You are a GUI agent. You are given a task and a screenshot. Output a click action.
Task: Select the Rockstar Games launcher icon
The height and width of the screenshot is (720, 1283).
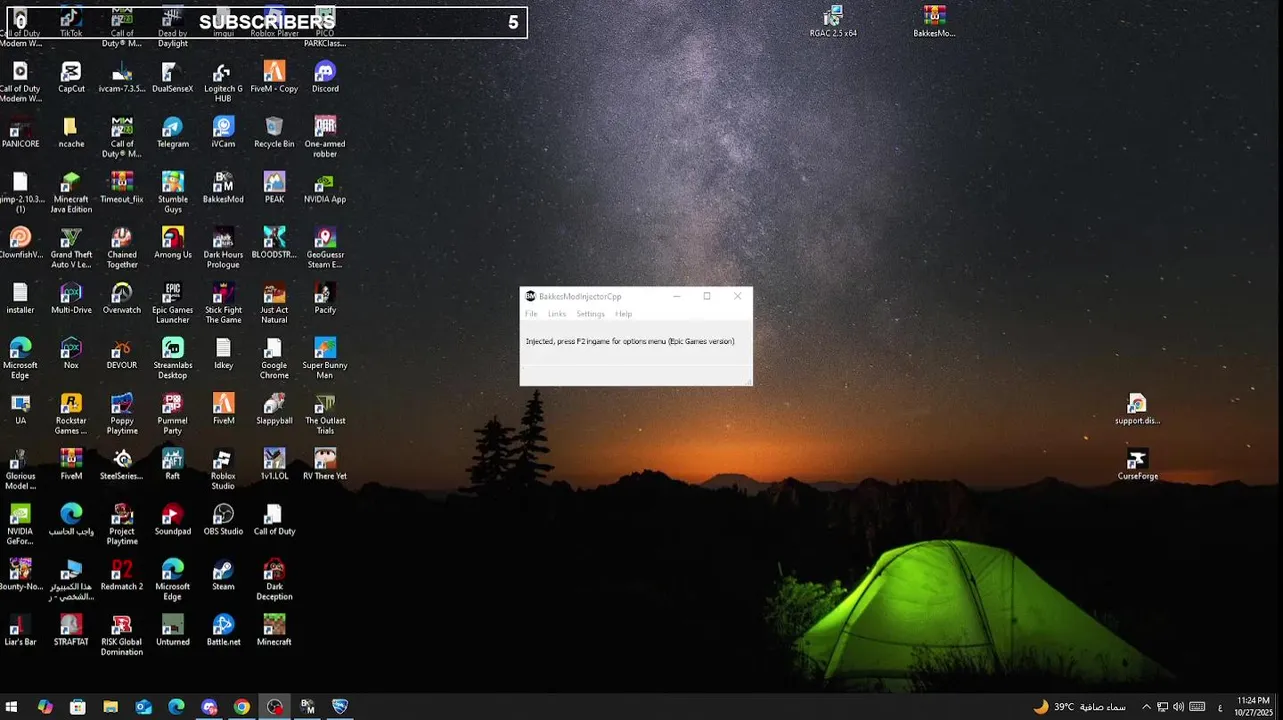click(71, 414)
